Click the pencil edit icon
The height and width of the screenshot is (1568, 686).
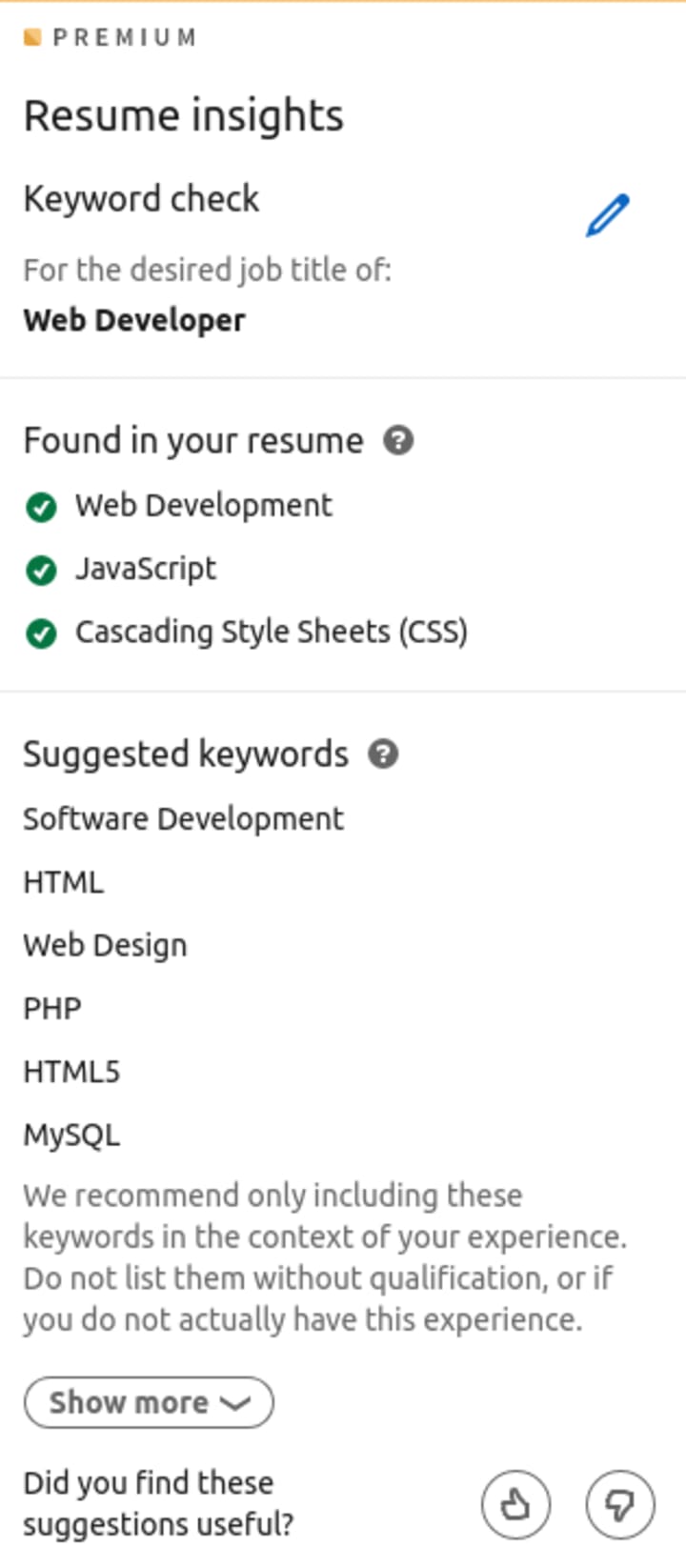click(x=607, y=215)
